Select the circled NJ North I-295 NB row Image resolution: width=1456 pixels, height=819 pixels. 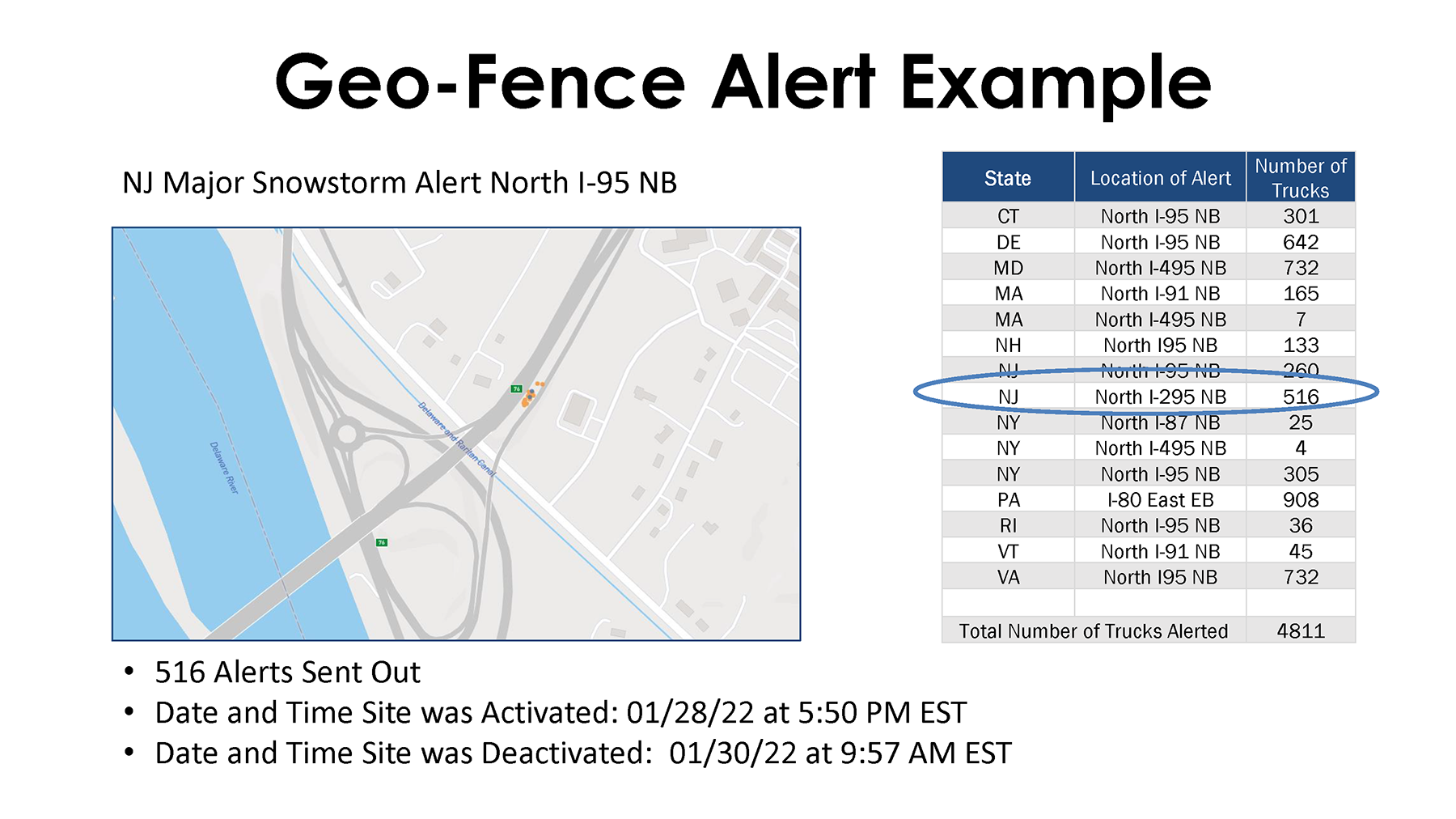(x=1149, y=397)
